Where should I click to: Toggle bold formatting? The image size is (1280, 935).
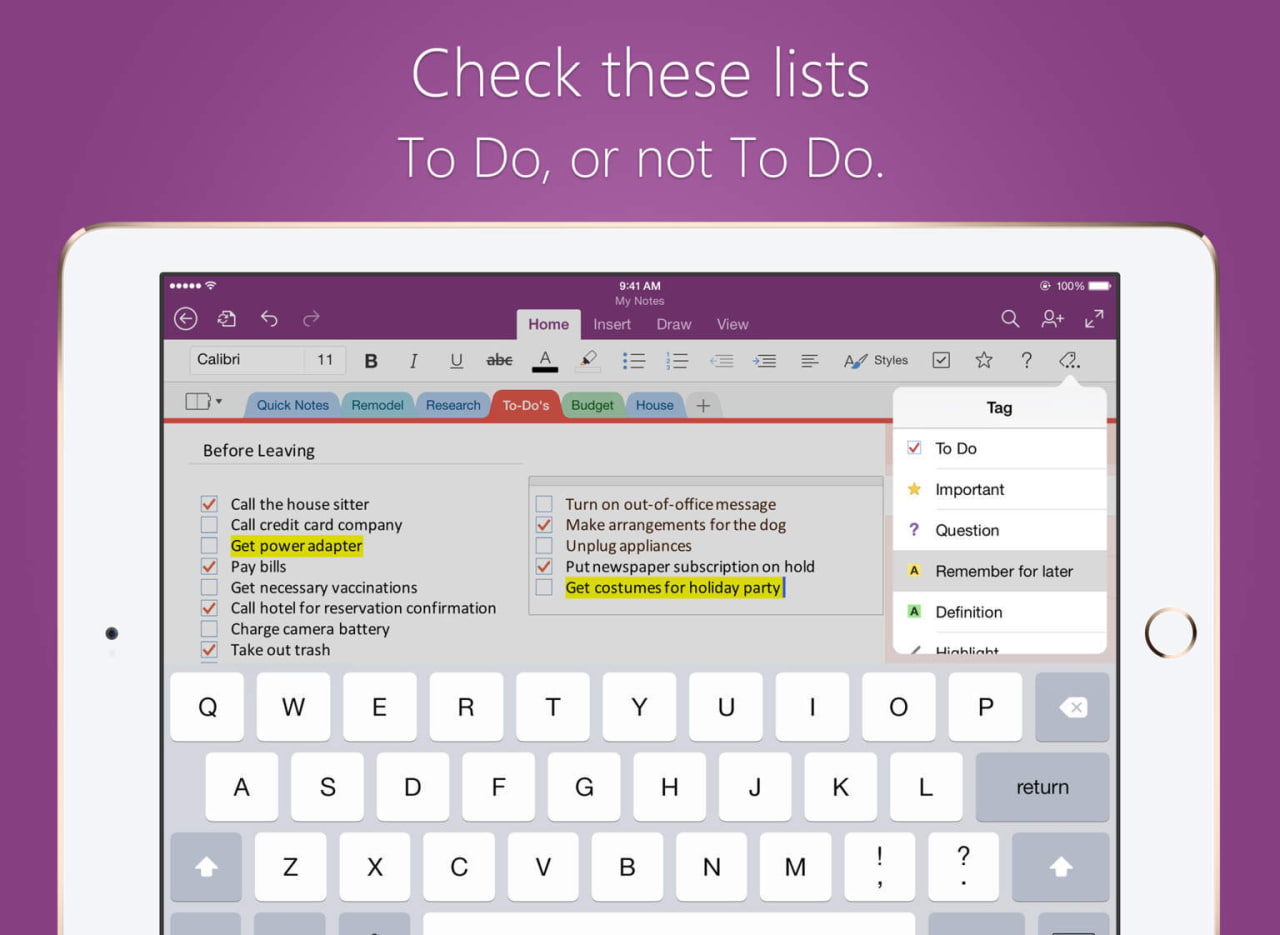click(x=371, y=361)
